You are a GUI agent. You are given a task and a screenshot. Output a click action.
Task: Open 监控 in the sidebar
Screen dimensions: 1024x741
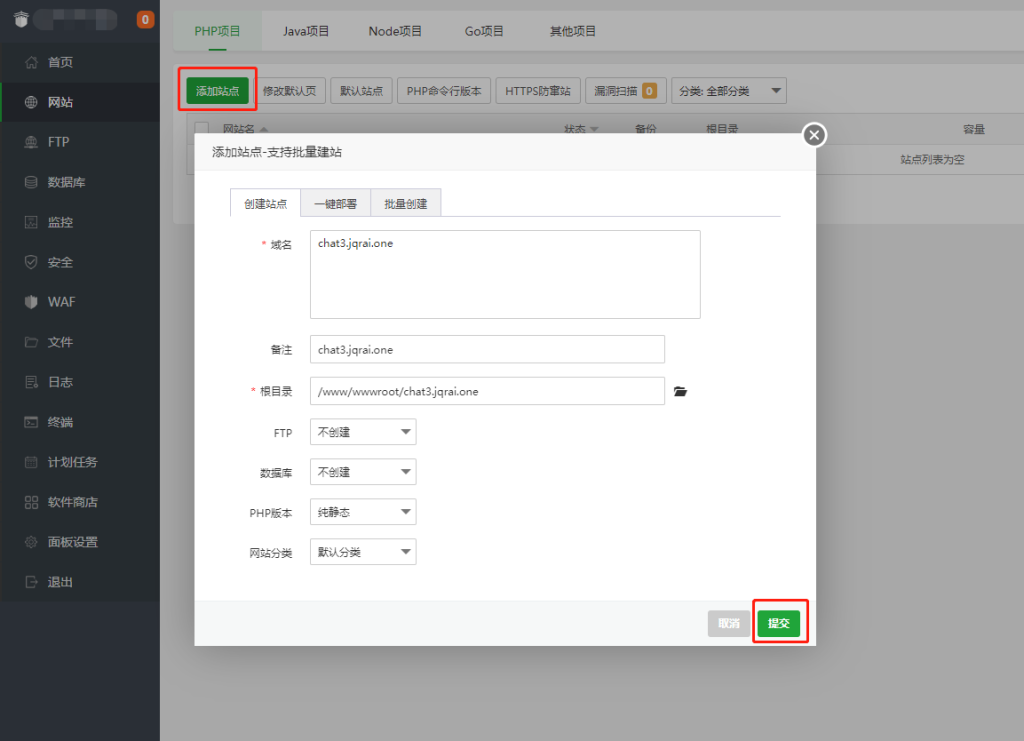80,222
